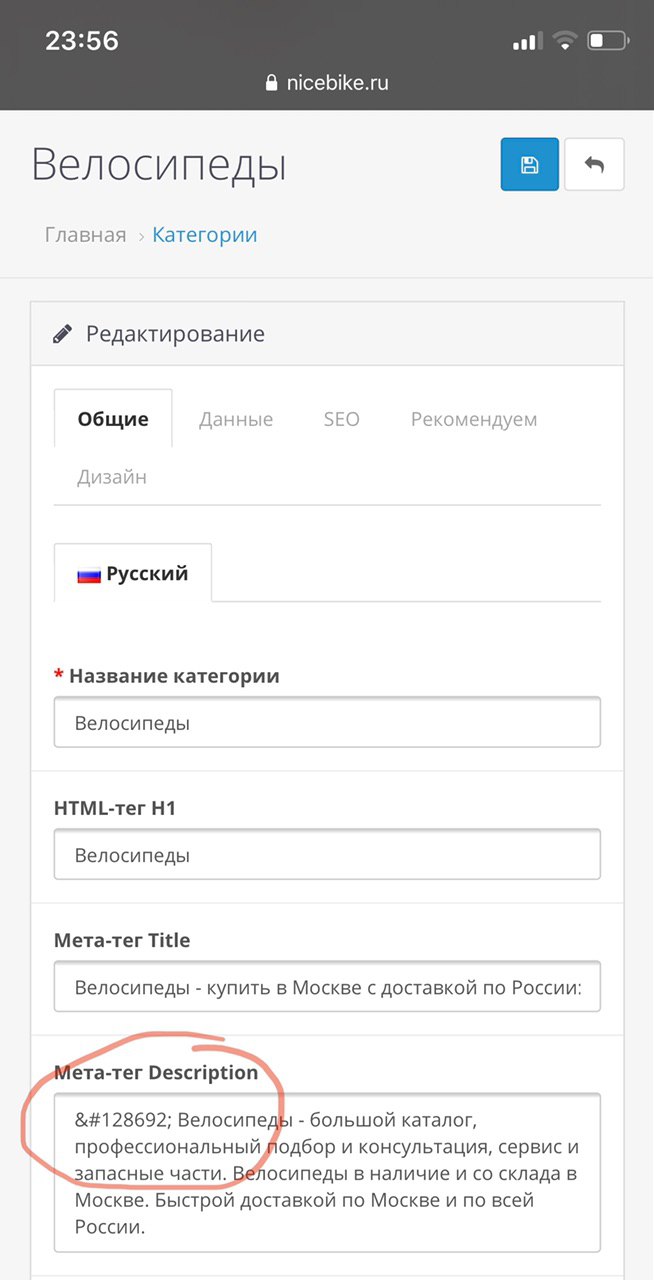
Task: Focus the Название категории input field
Action: [x=327, y=722]
